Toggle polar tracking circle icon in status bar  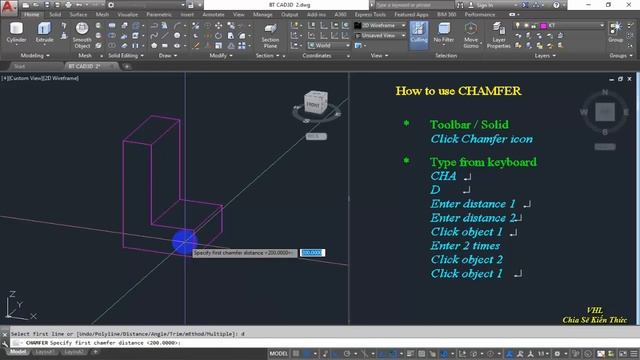[x=347, y=353]
